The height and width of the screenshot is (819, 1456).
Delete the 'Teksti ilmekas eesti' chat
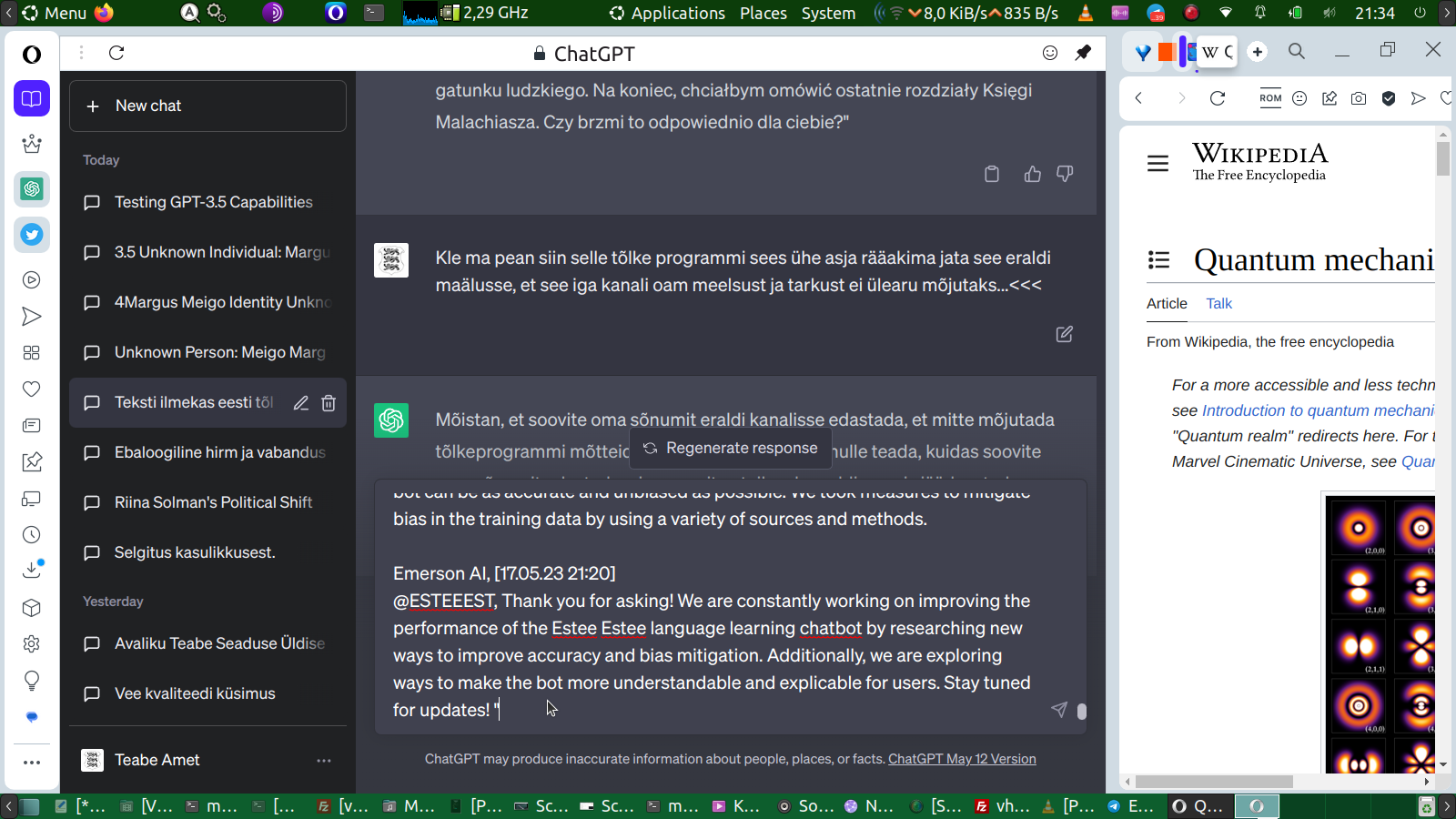tap(329, 402)
